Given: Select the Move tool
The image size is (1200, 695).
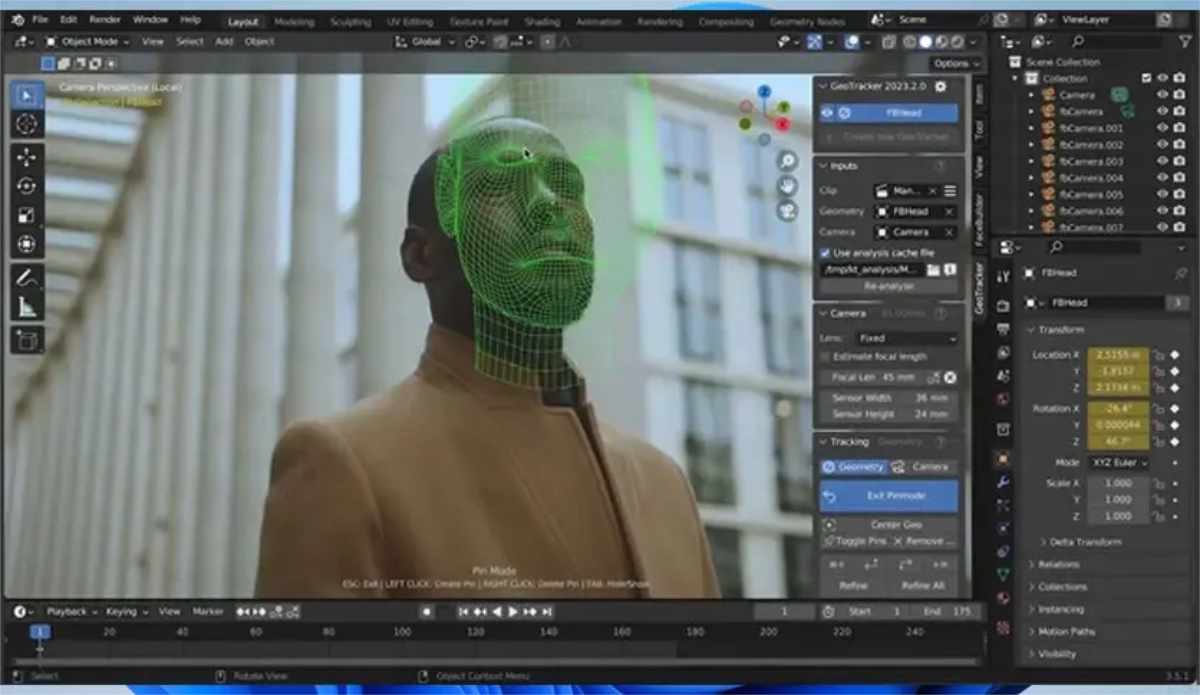Looking at the screenshot, I should [27, 157].
